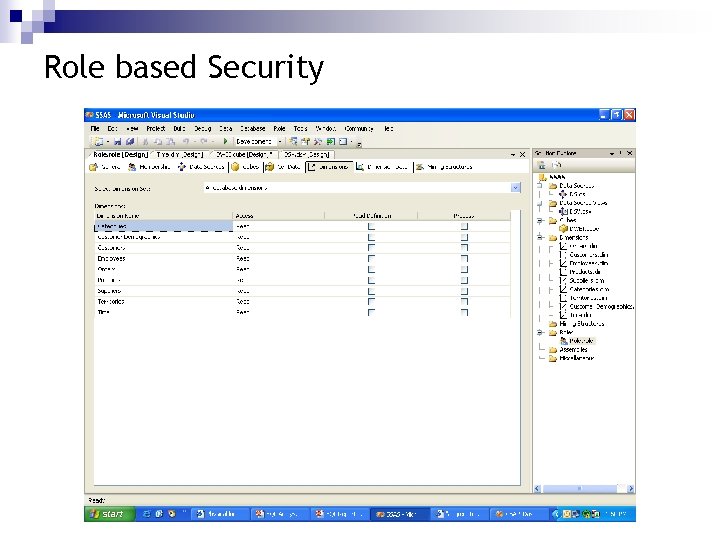Viewport: 720px width, 540px height.
Task: Open the Debug menu
Action: (202, 129)
